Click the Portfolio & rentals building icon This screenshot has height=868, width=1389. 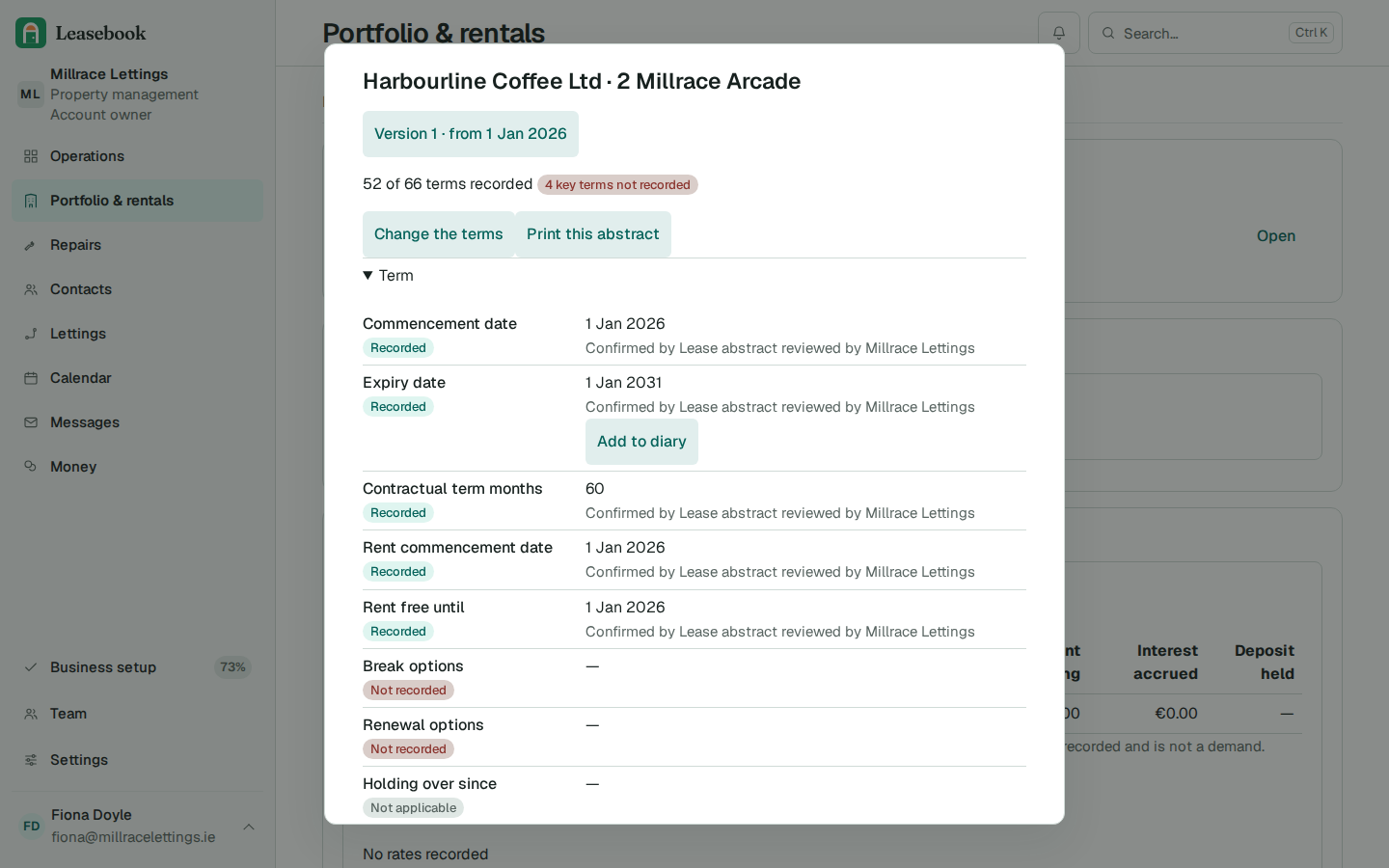click(x=31, y=201)
